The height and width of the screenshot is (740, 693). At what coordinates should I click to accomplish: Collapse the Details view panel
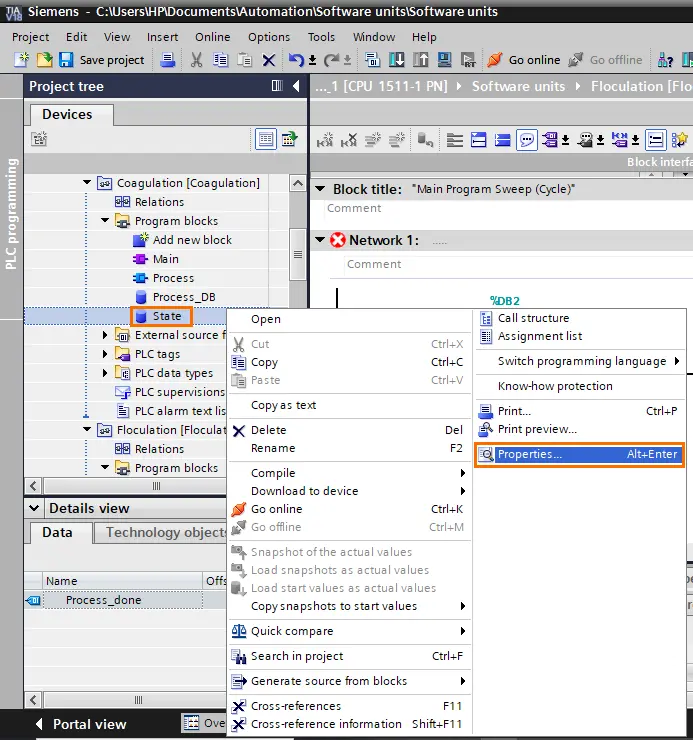click(34, 508)
